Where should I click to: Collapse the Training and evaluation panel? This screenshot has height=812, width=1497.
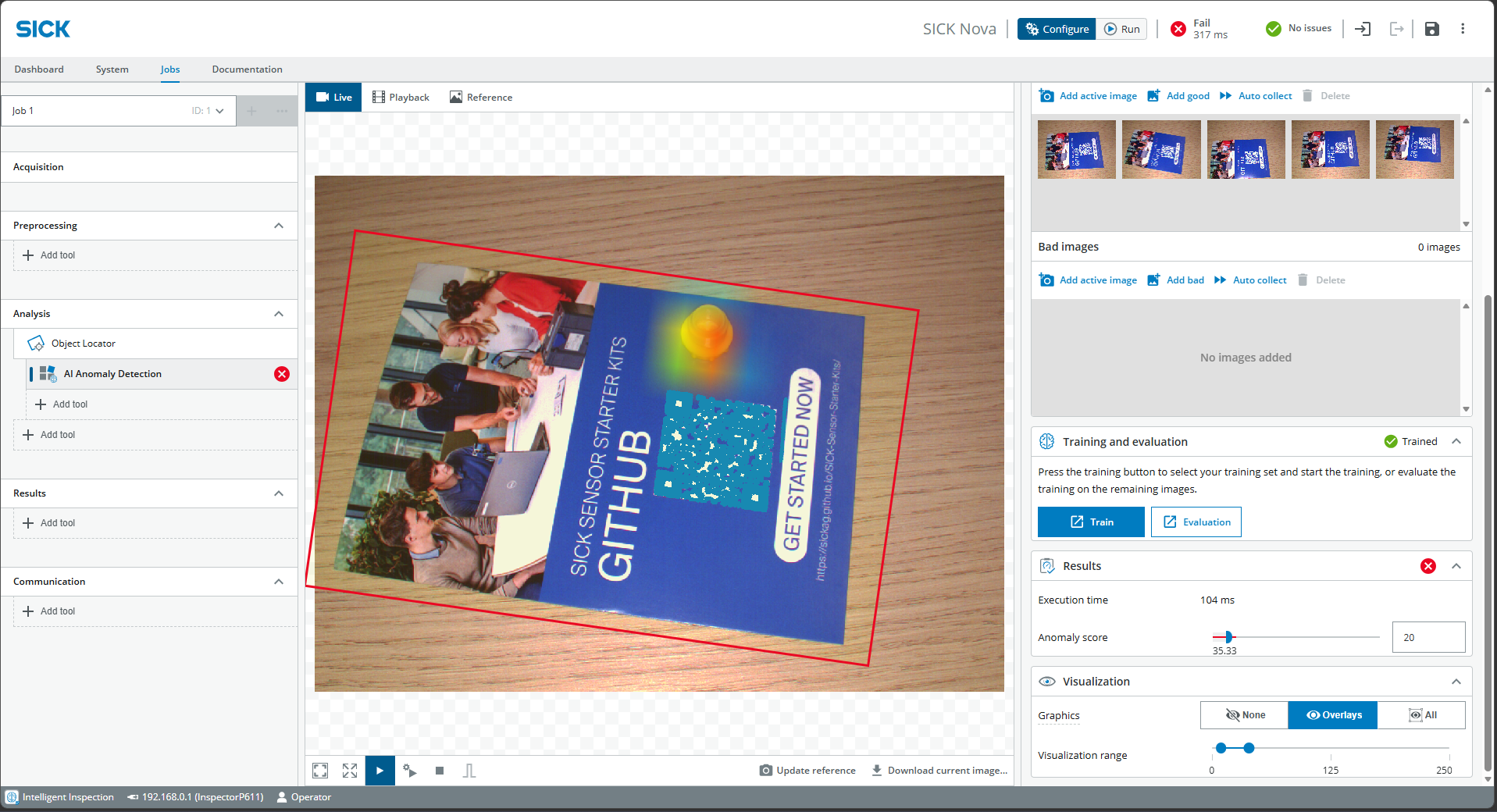1456,442
